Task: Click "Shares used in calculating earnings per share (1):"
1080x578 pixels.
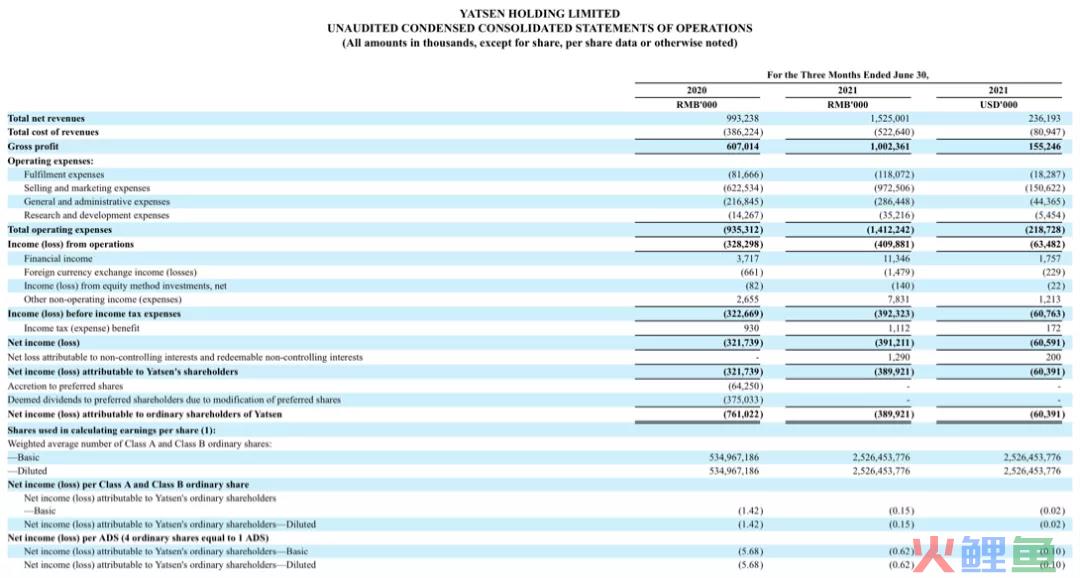Action: click(x=112, y=431)
